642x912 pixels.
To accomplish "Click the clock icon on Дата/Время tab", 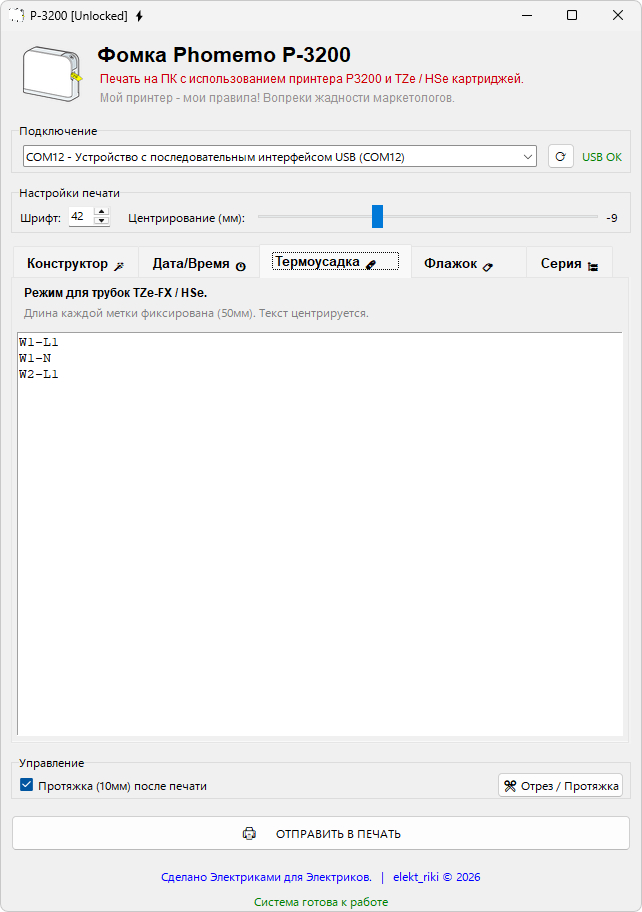I will [x=240, y=266].
